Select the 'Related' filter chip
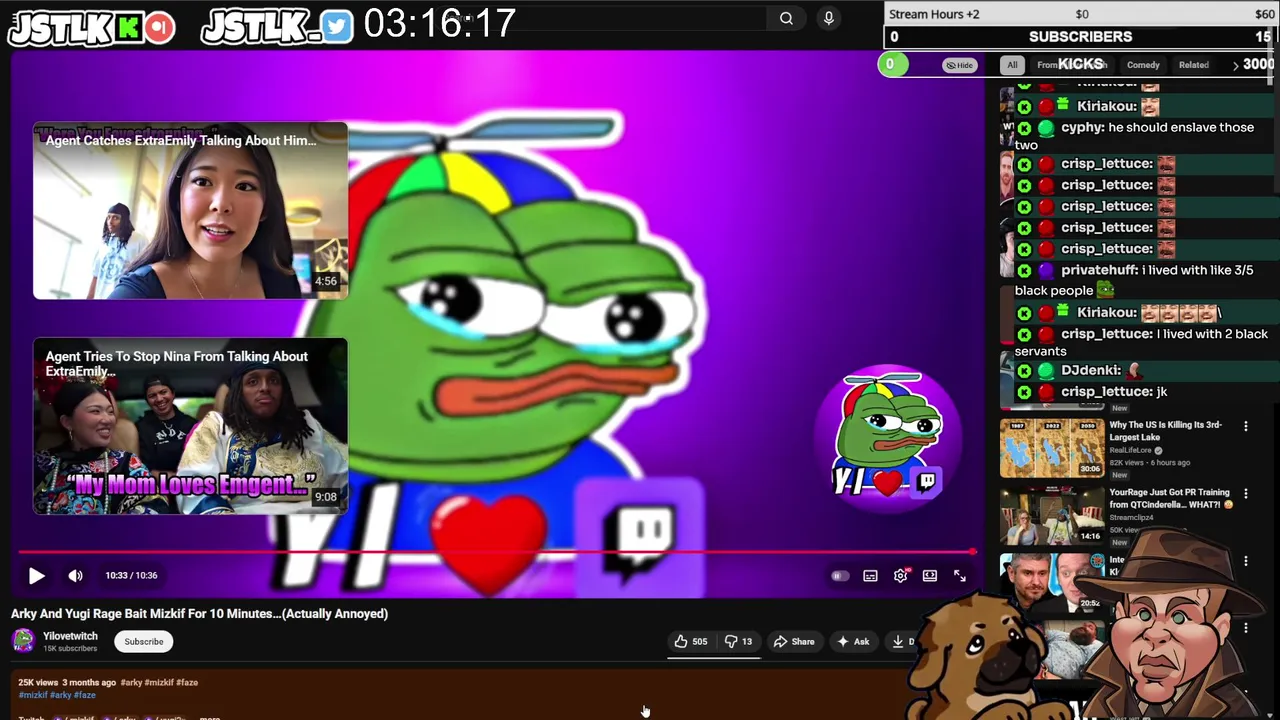1280x720 pixels. [1193, 65]
